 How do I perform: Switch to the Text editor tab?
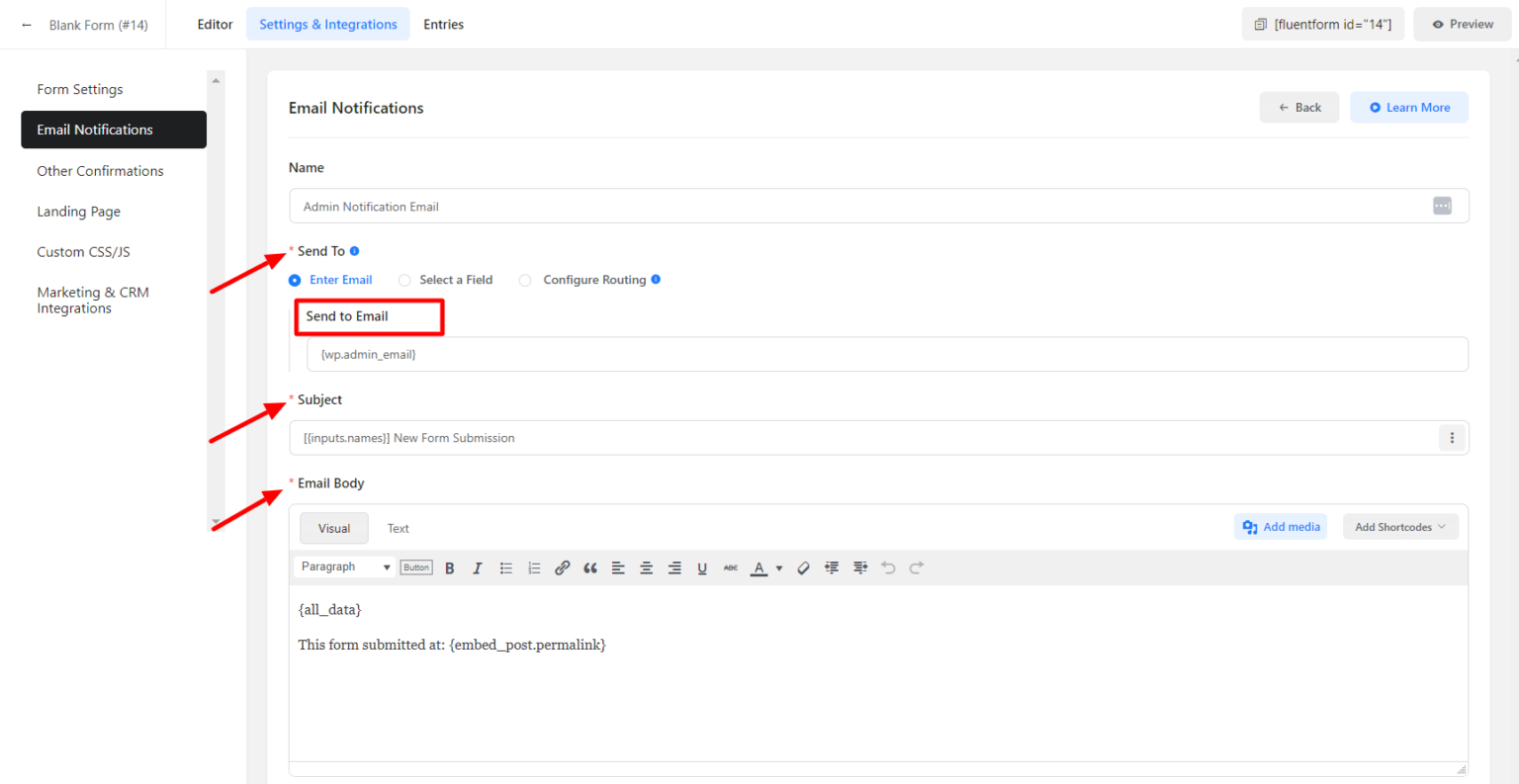[398, 528]
